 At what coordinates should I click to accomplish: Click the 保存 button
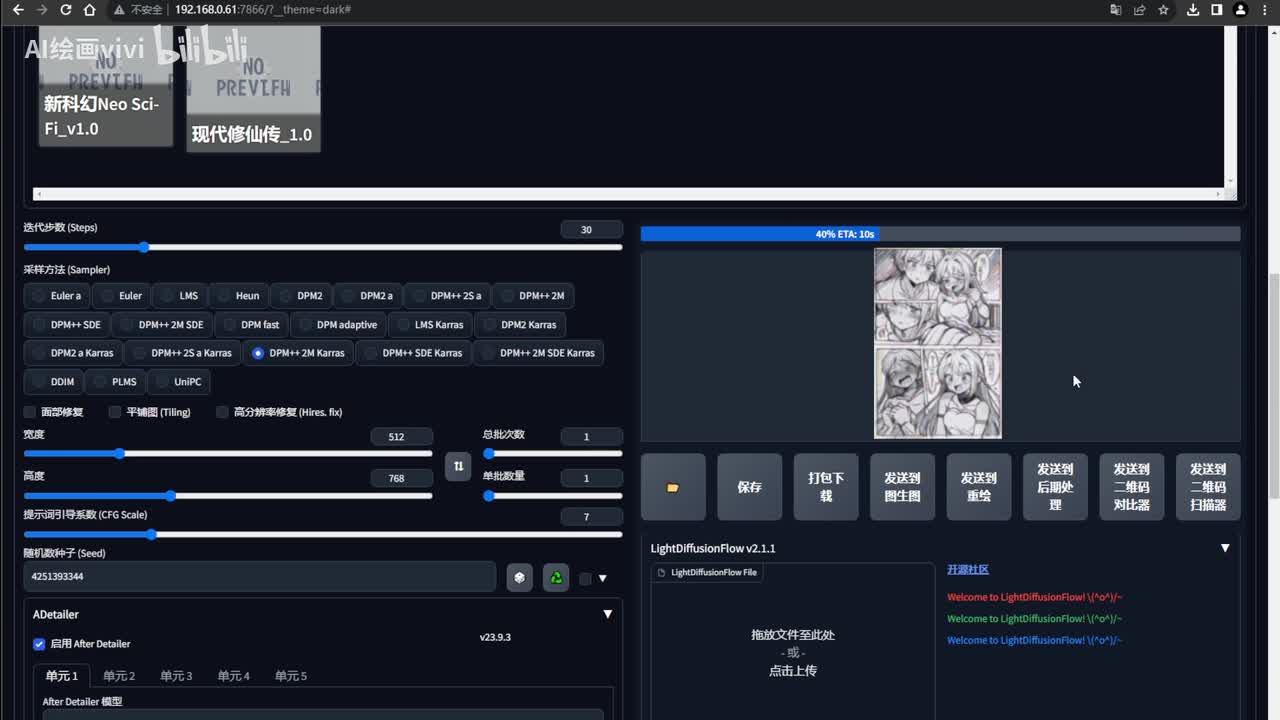pos(749,487)
